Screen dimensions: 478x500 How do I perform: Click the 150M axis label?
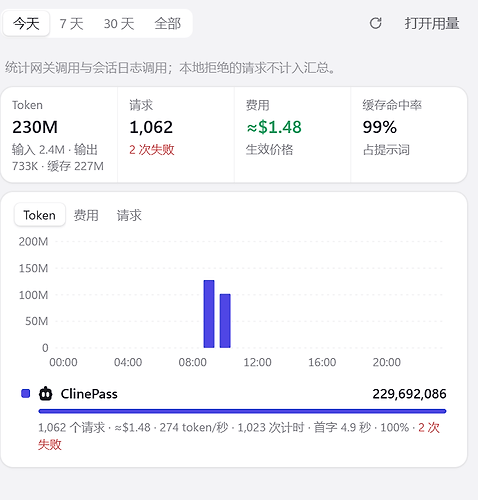[x=33, y=268]
